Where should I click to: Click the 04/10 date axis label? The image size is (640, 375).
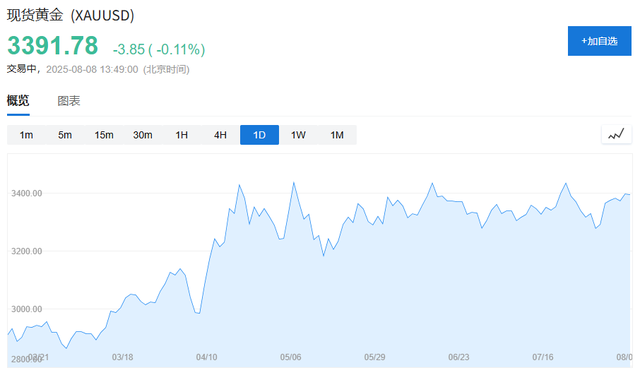pos(207,357)
